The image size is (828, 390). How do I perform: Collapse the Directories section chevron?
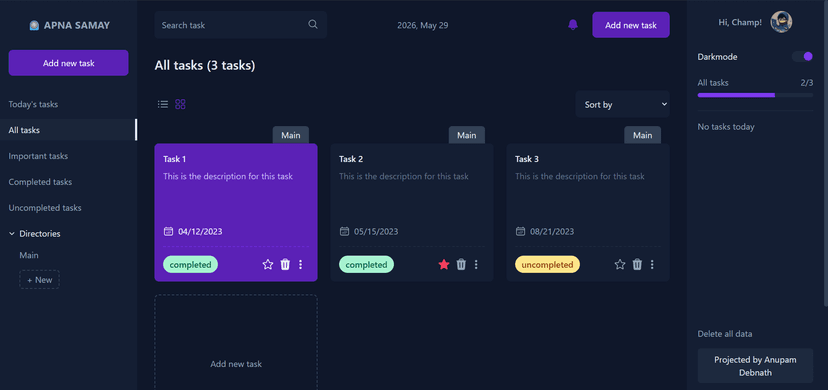point(12,234)
